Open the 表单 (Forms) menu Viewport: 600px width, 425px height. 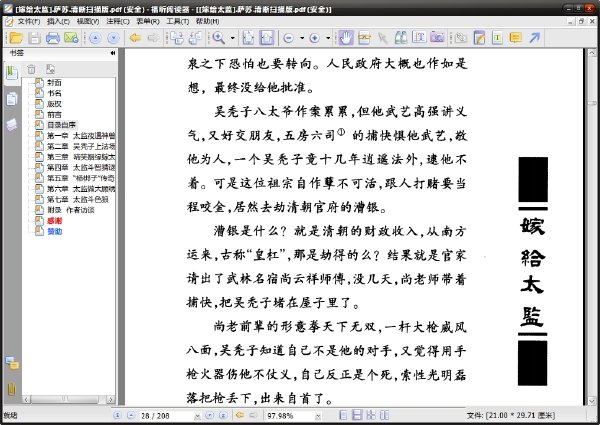point(148,21)
